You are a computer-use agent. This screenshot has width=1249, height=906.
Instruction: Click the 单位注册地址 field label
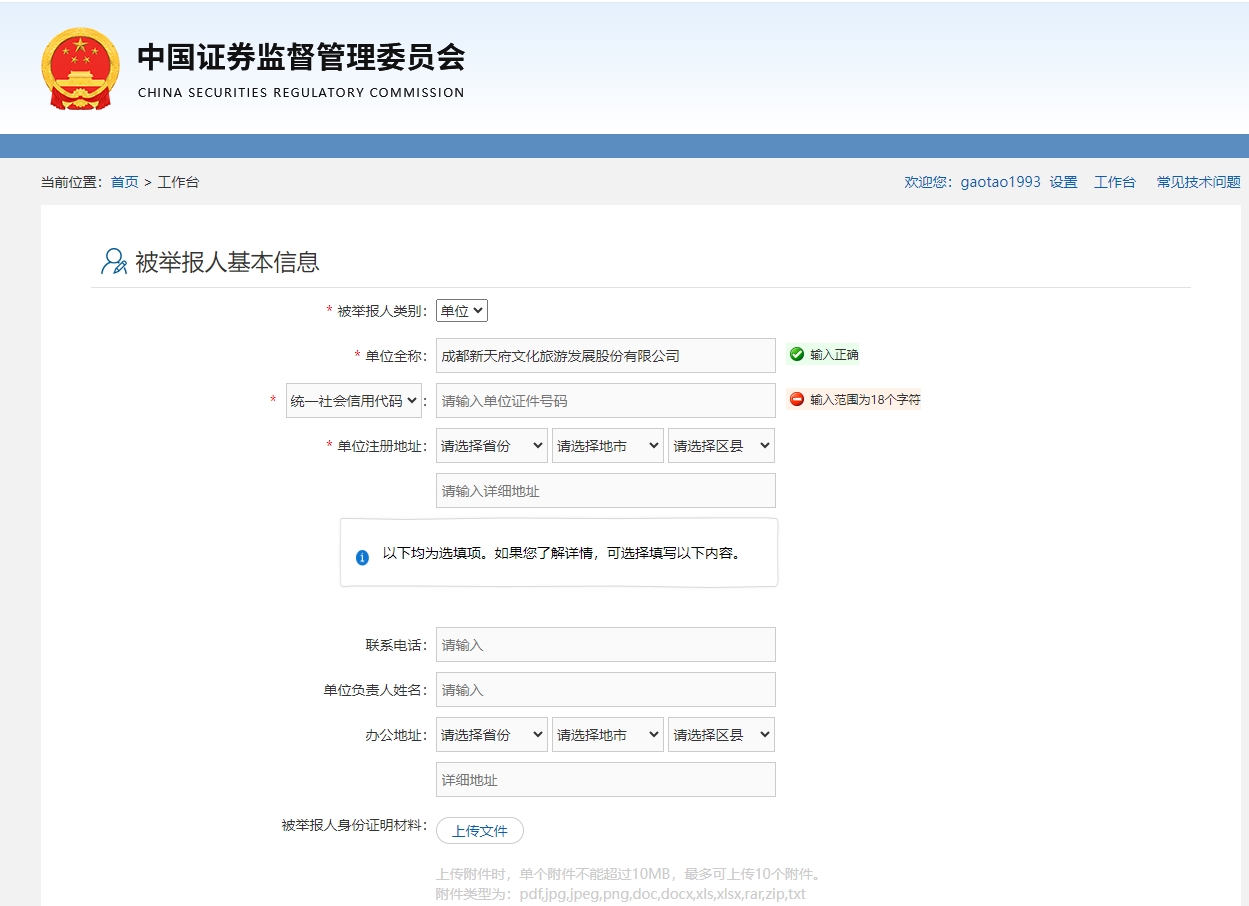point(382,446)
